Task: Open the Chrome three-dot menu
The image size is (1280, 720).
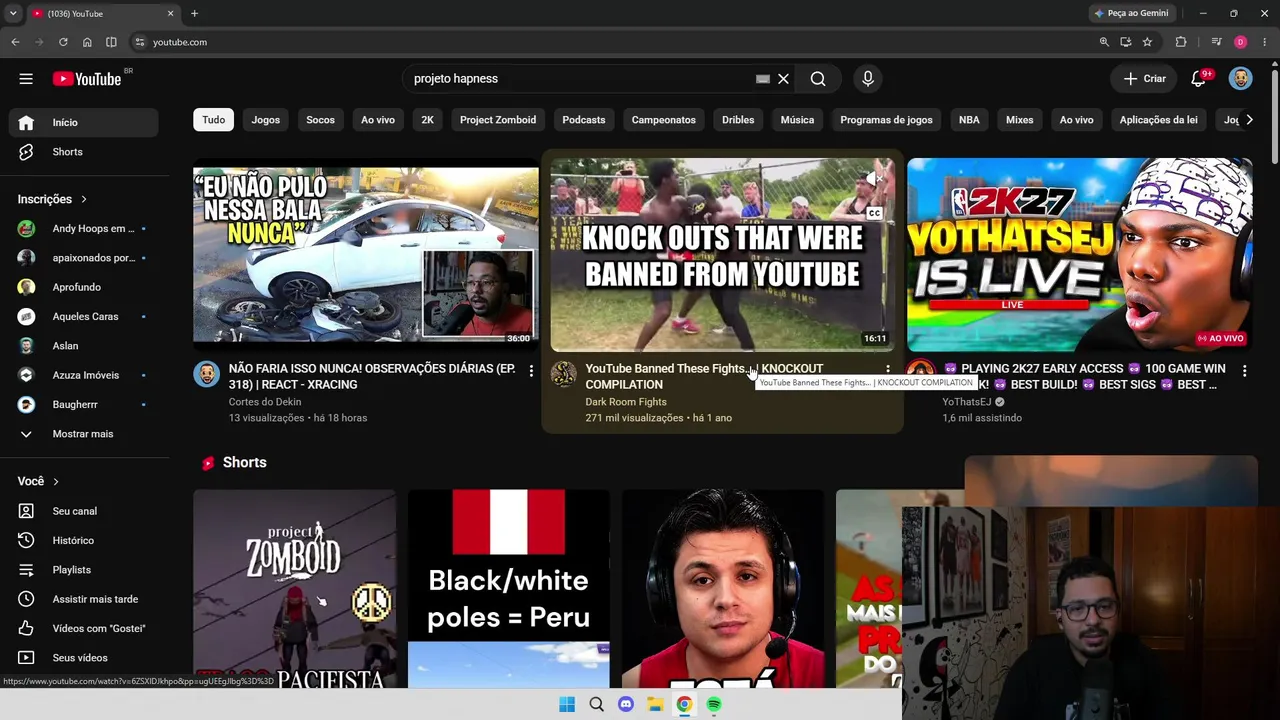Action: 1265,42
